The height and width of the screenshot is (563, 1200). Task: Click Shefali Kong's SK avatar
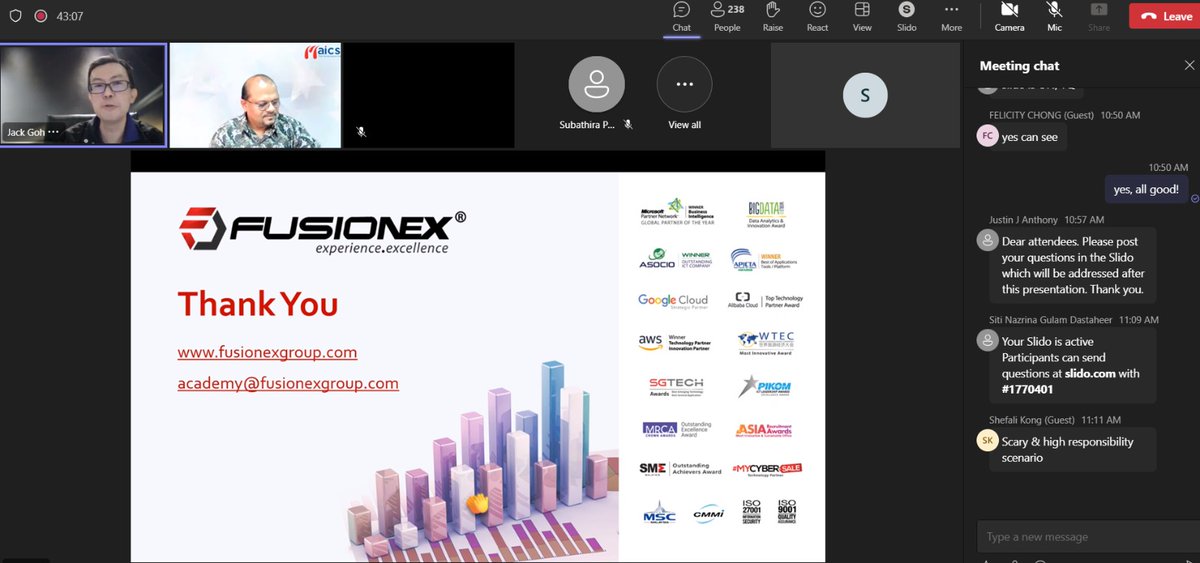pyautogui.click(x=987, y=440)
